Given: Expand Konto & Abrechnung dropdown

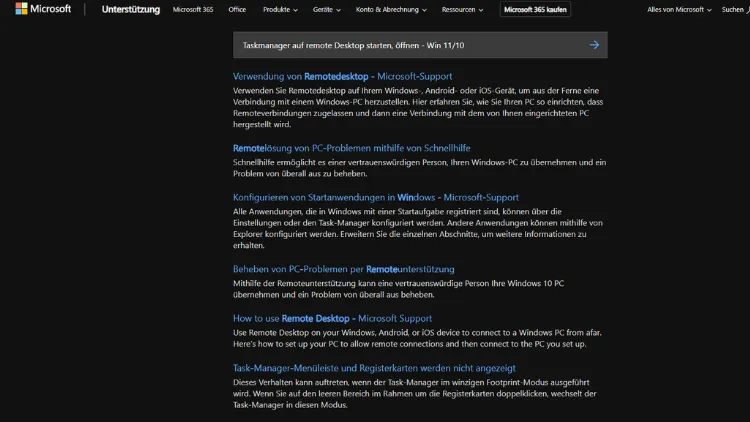Looking at the screenshot, I should tap(391, 9).
